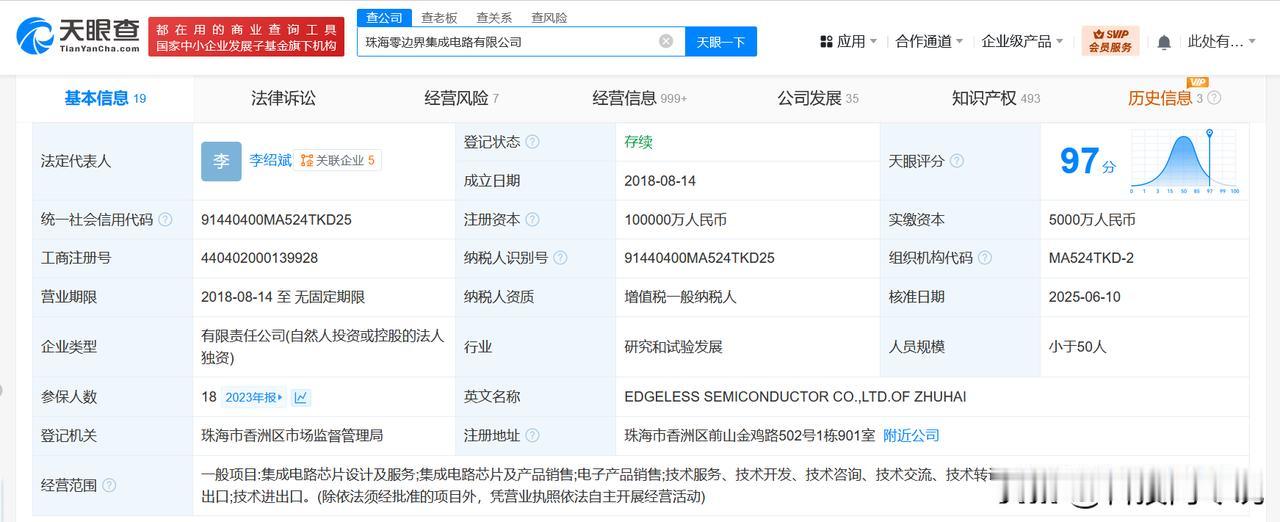The width and height of the screenshot is (1280, 522).
Task: Open 李绍斌 legal representative link
Action: (270, 160)
